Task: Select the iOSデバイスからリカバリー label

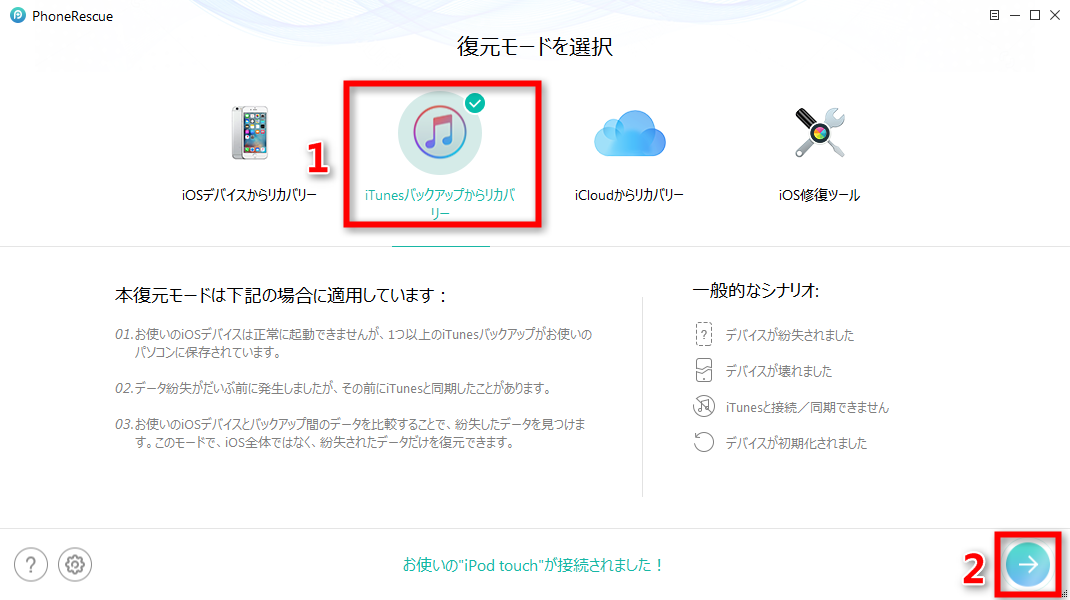Action: point(250,195)
